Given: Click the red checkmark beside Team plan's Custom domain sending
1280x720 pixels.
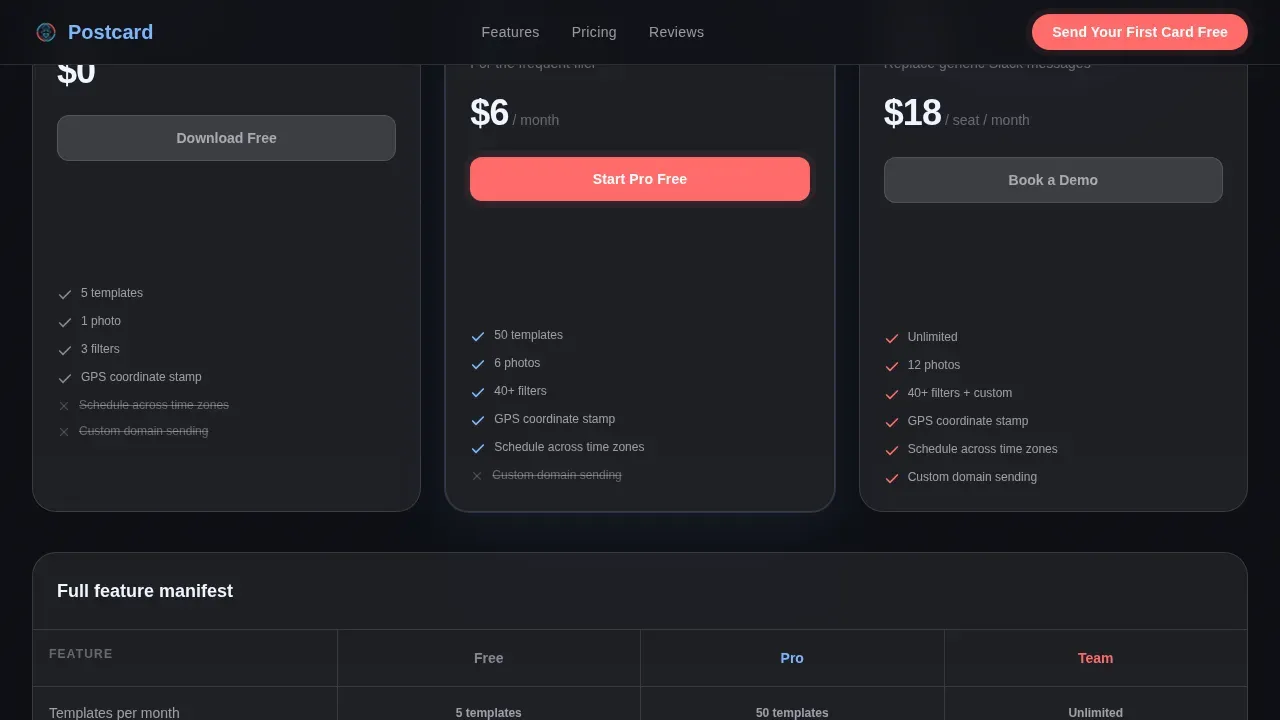Looking at the screenshot, I should (892, 478).
